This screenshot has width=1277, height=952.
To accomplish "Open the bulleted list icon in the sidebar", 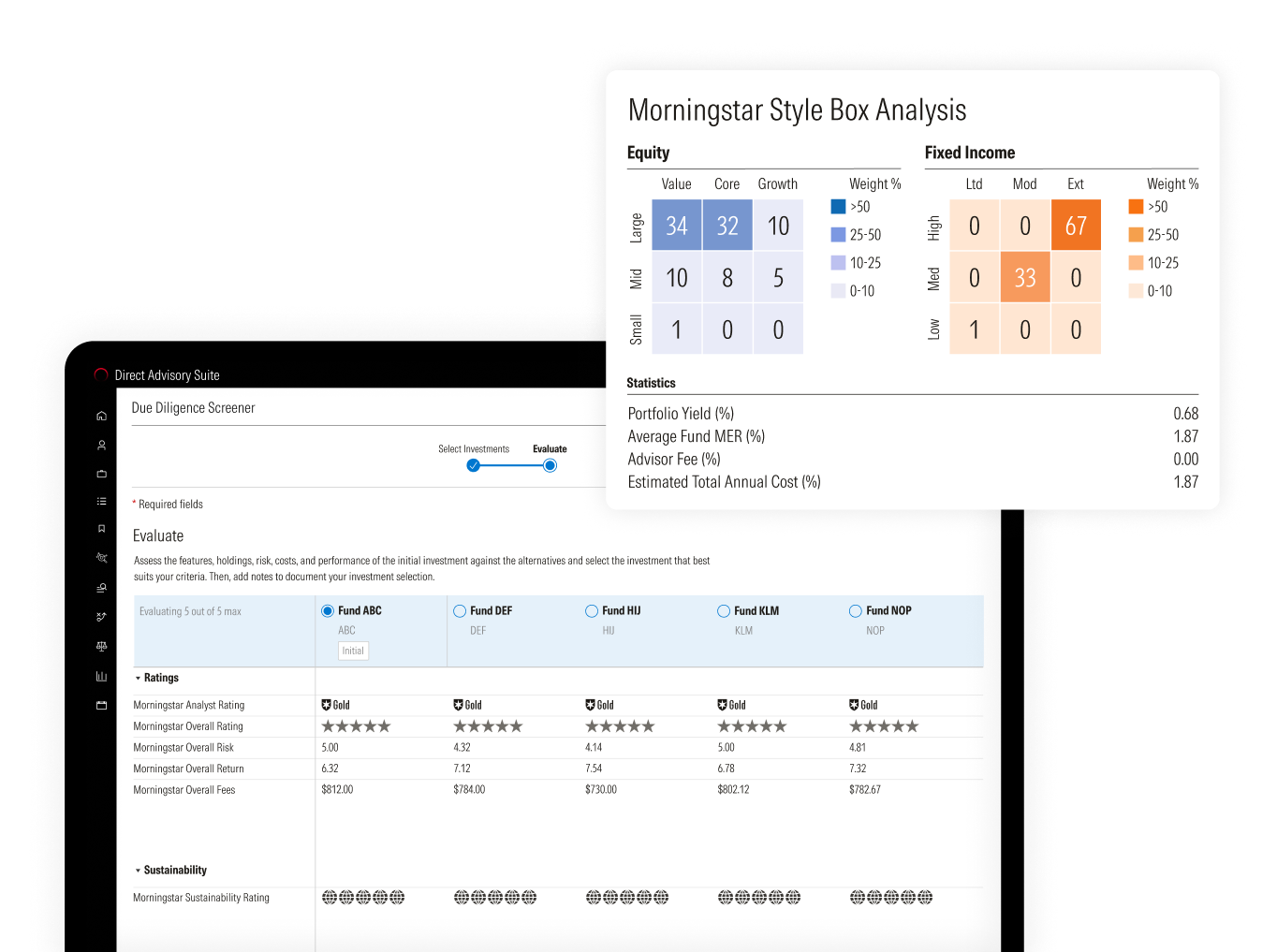I will tap(101, 502).
